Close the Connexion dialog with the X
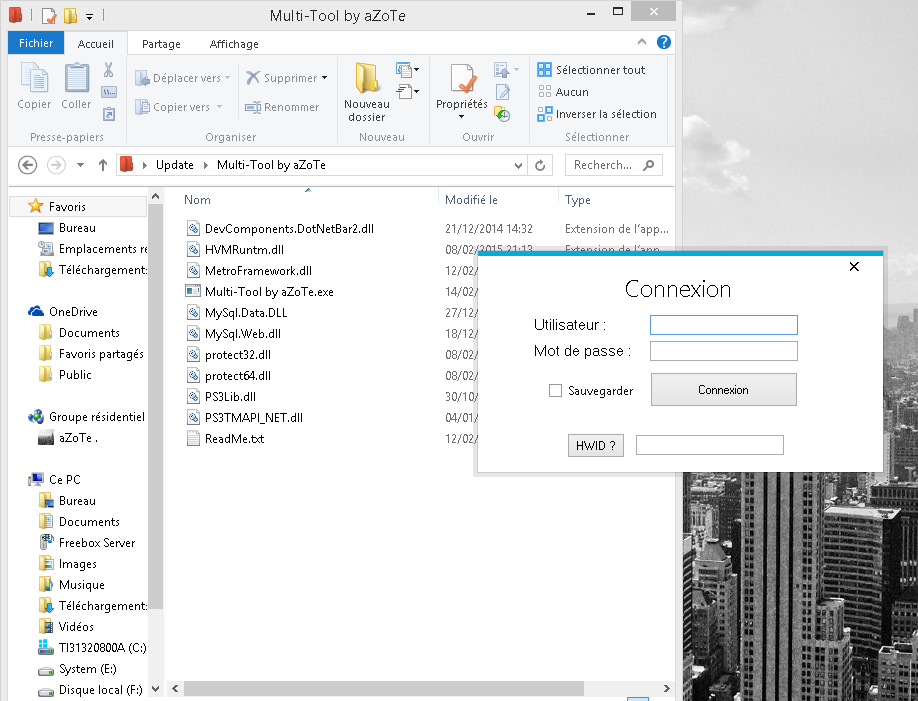Screen dimensions: 918x701 tap(854, 266)
